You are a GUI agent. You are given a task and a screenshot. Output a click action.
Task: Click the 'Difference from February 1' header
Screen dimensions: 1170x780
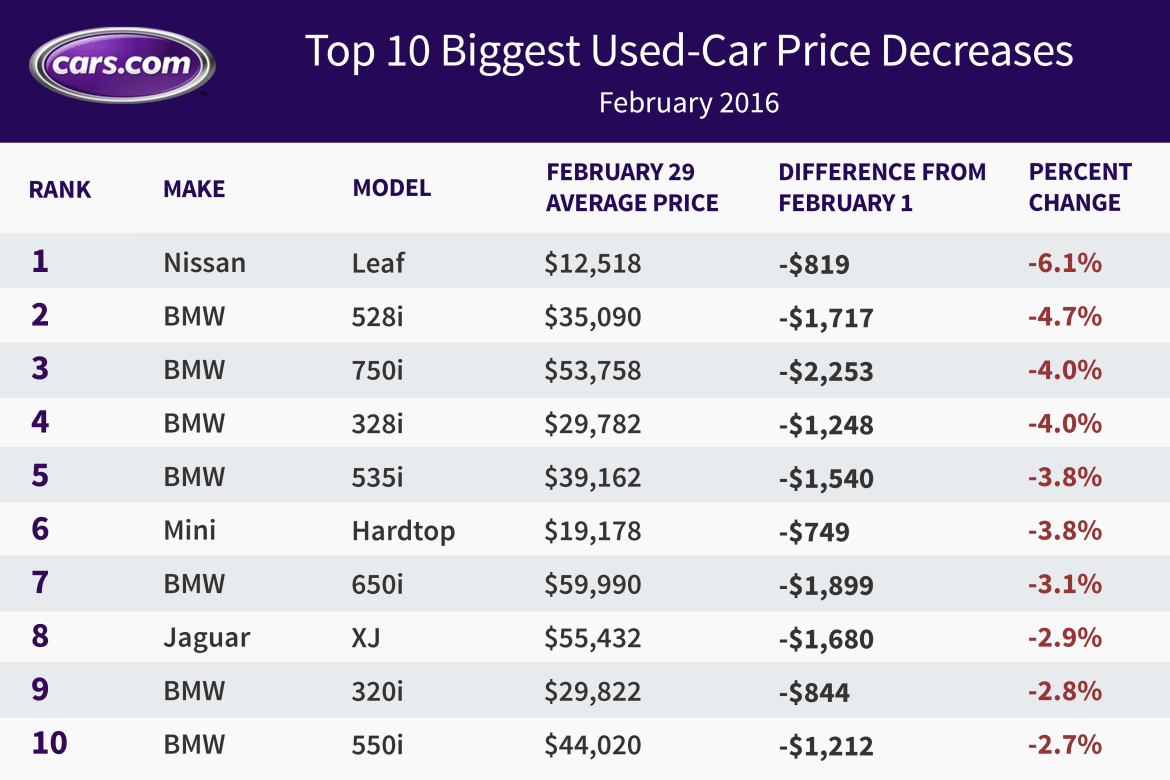882,188
